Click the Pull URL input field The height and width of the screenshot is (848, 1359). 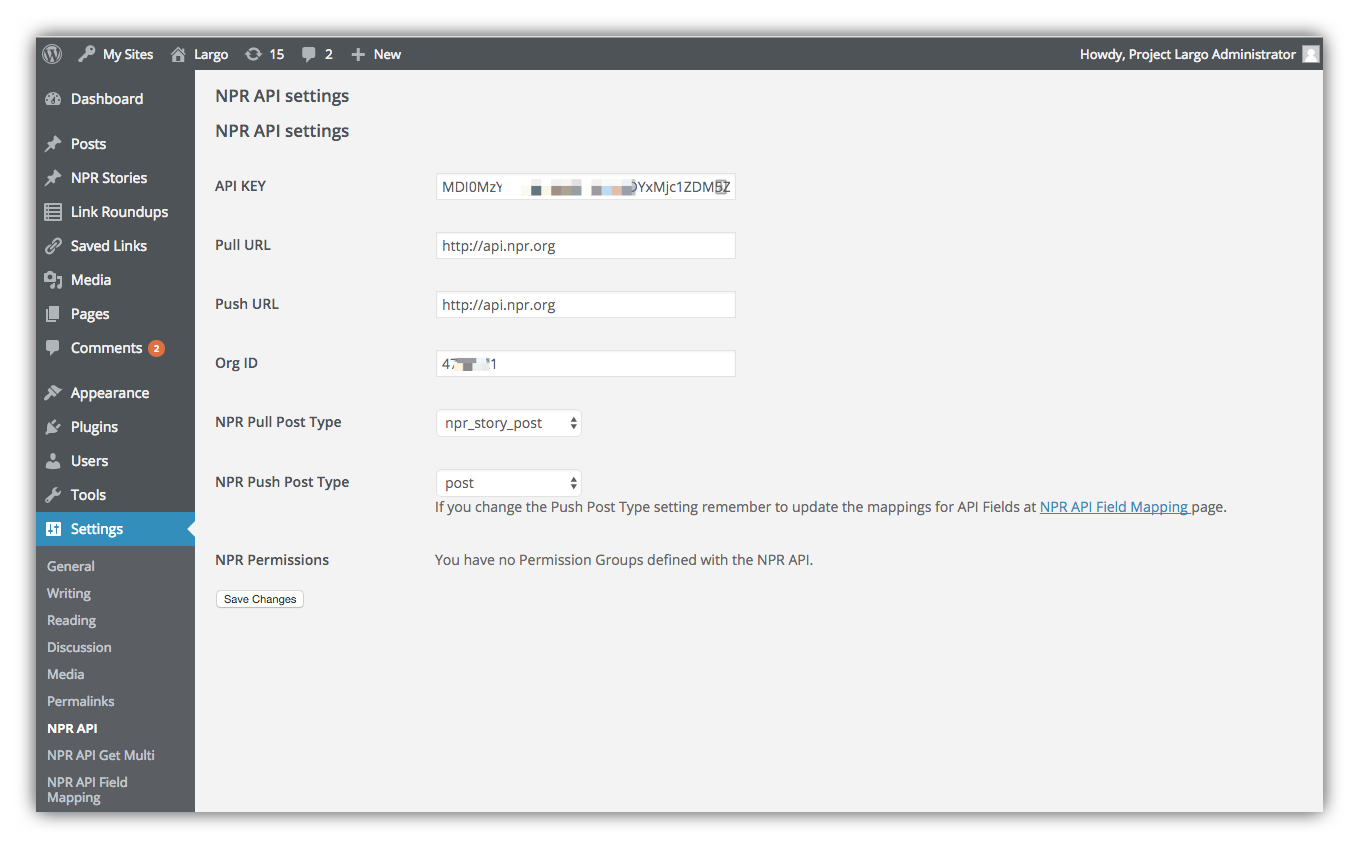586,246
